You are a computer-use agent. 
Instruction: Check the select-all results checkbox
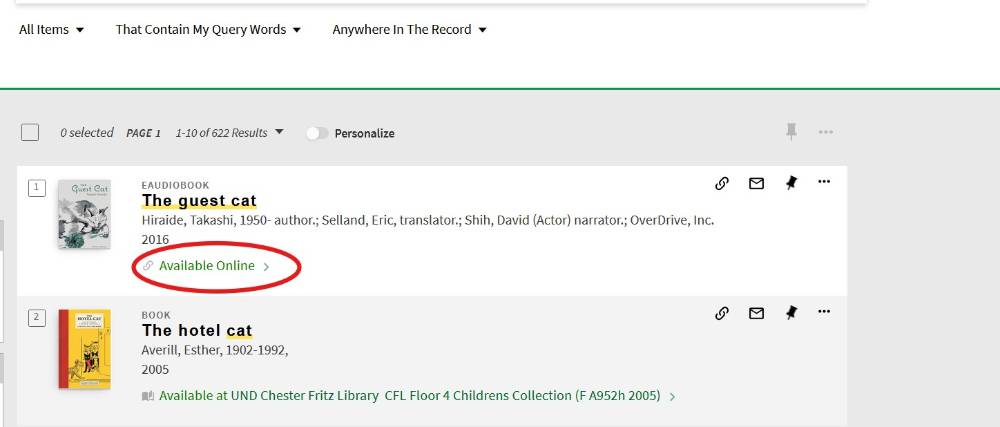pyautogui.click(x=30, y=133)
